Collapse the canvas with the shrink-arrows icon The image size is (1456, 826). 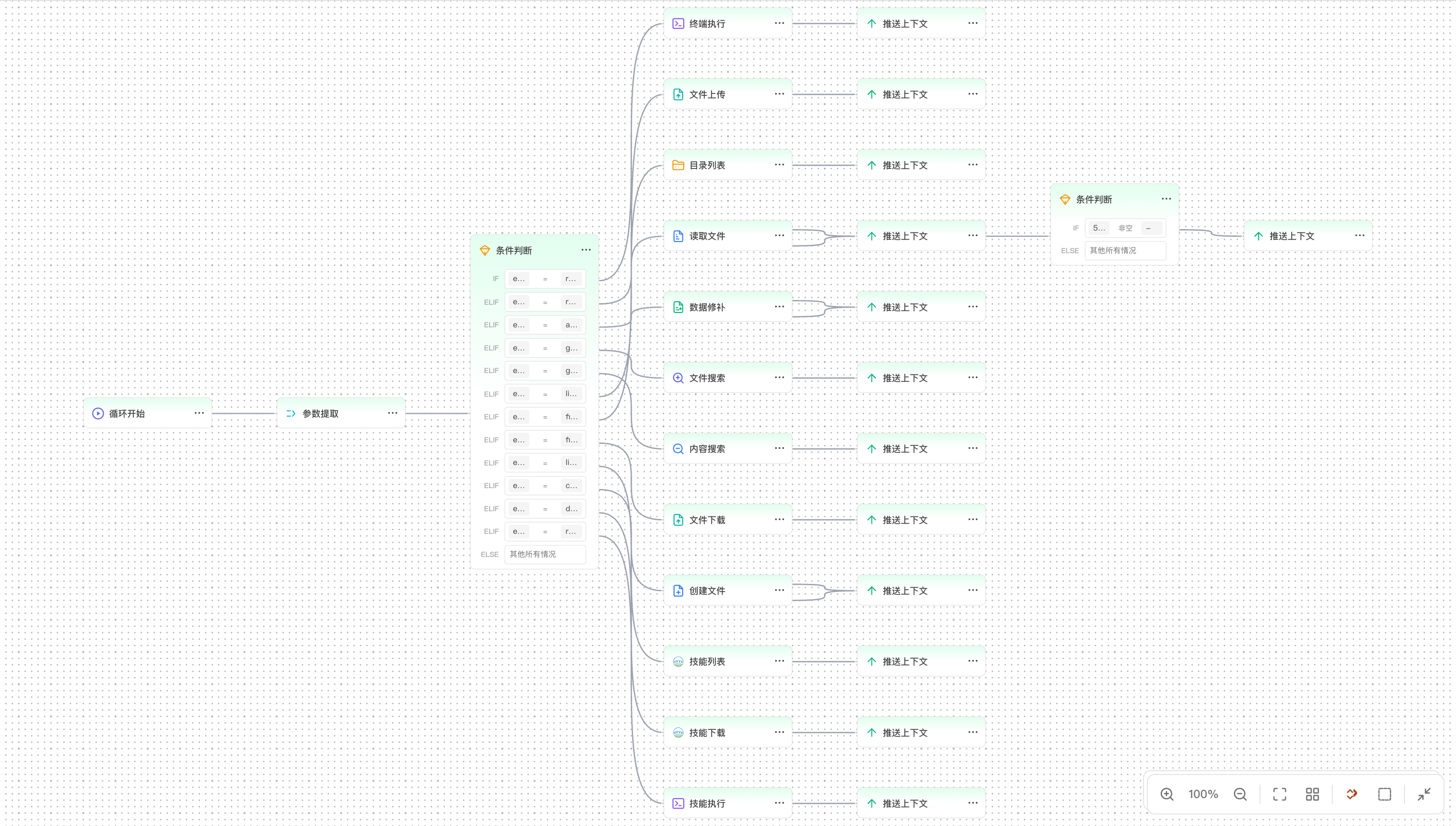[1424, 794]
